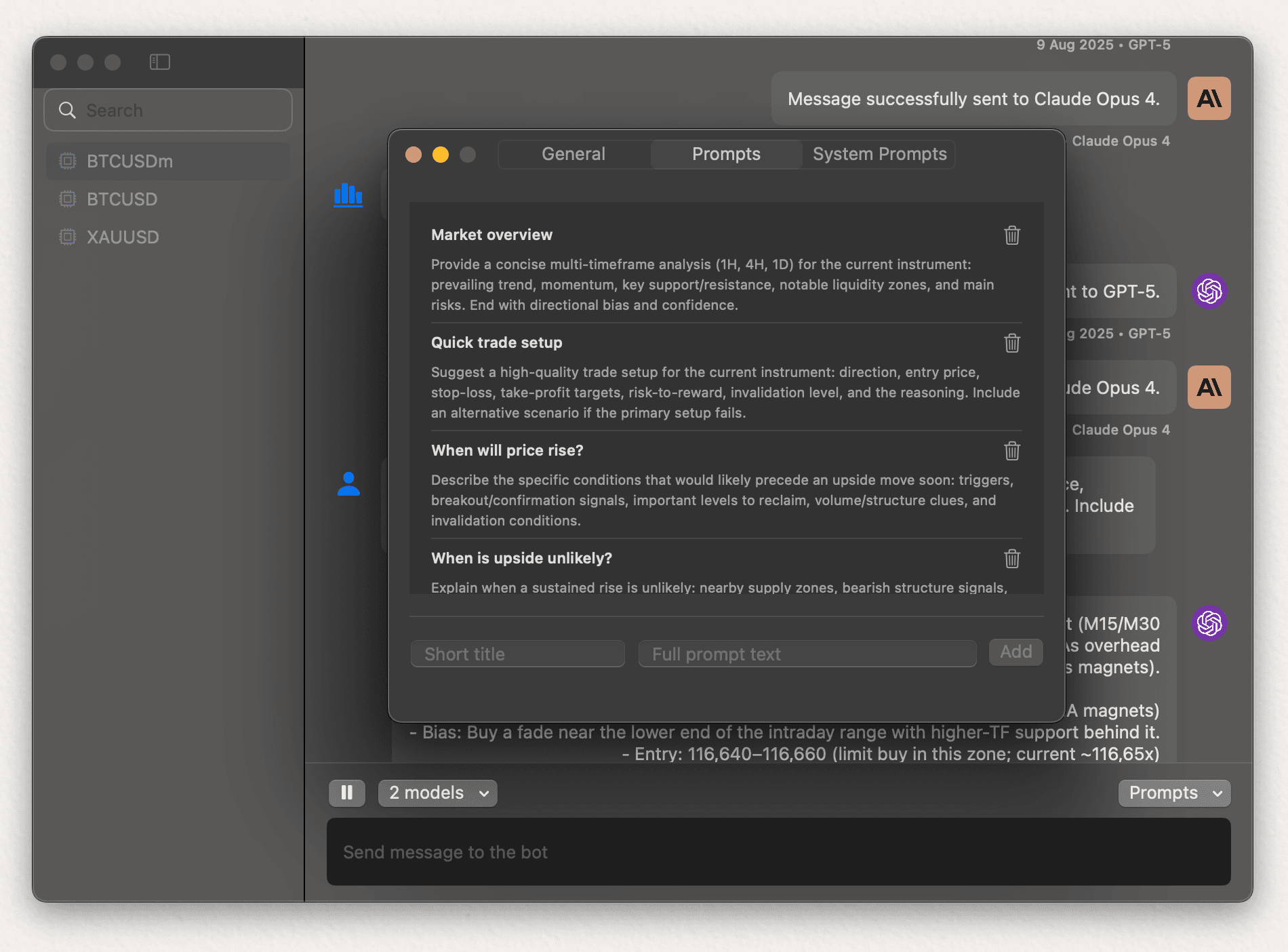The width and height of the screenshot is (1288, 952).
Task: Click the search magnifier icon in the sidebar
Action: (x=67, y=110)
